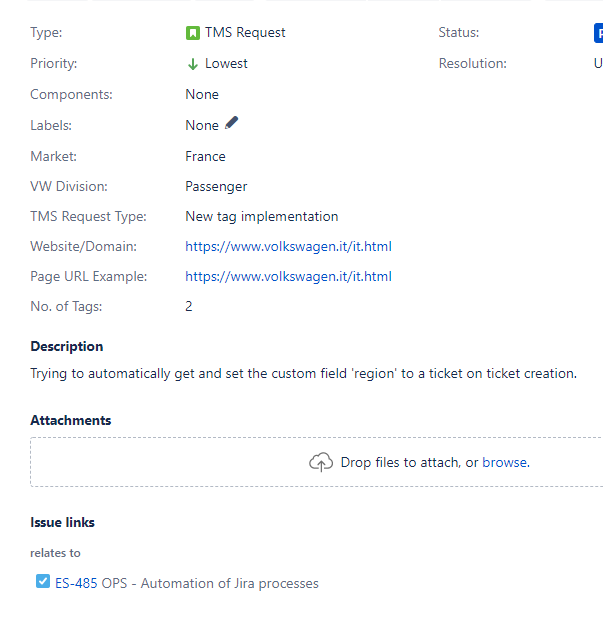Image resolution: width=603 pixels, height=629 pixels.
Task: Click the green Lowest priority arrow icon
Action: [x=193, y=64]
